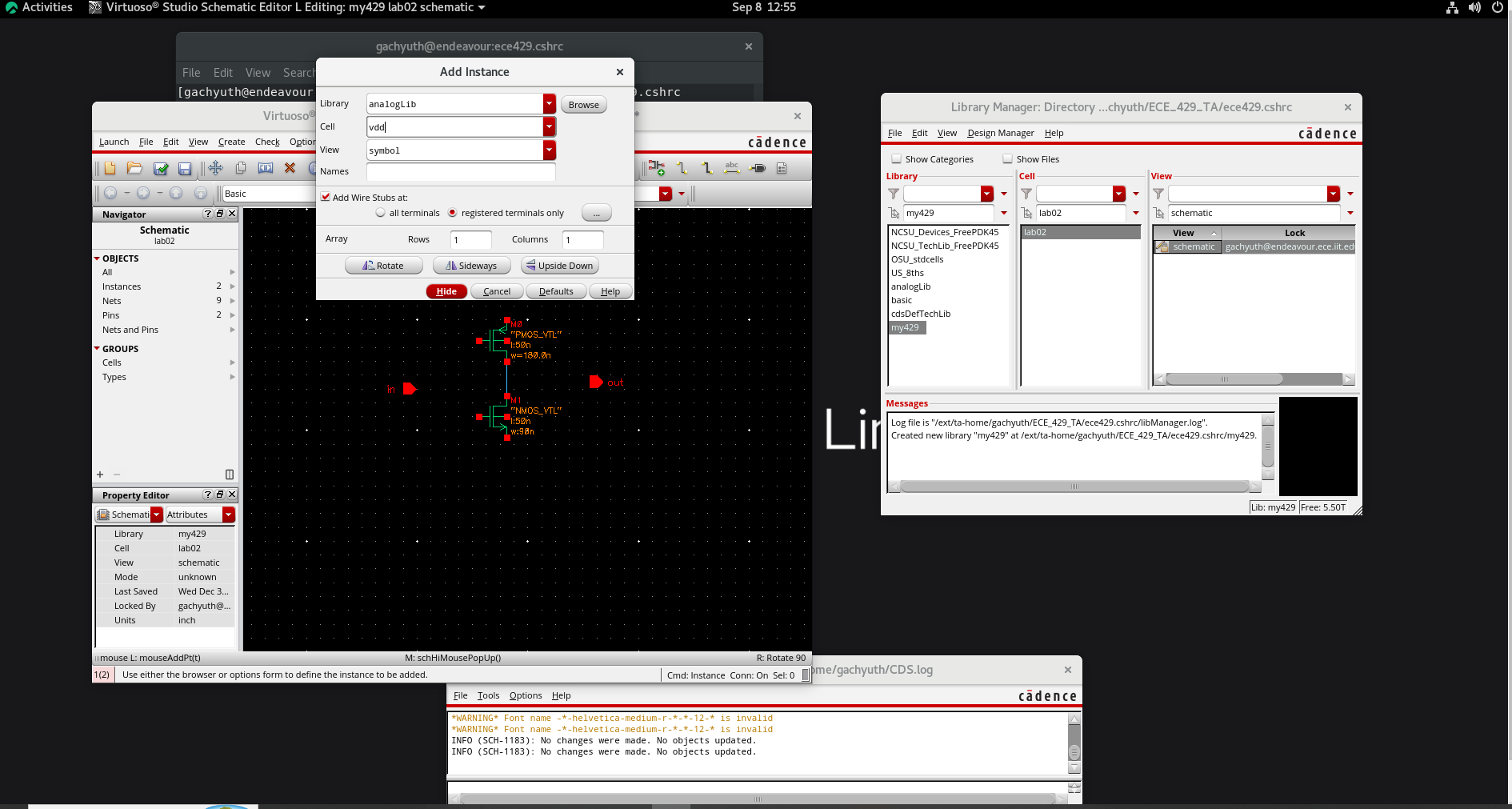The image size is (1512, 809).
Task: Click the View column filter funnel icon
Action: click(1158, 194)
